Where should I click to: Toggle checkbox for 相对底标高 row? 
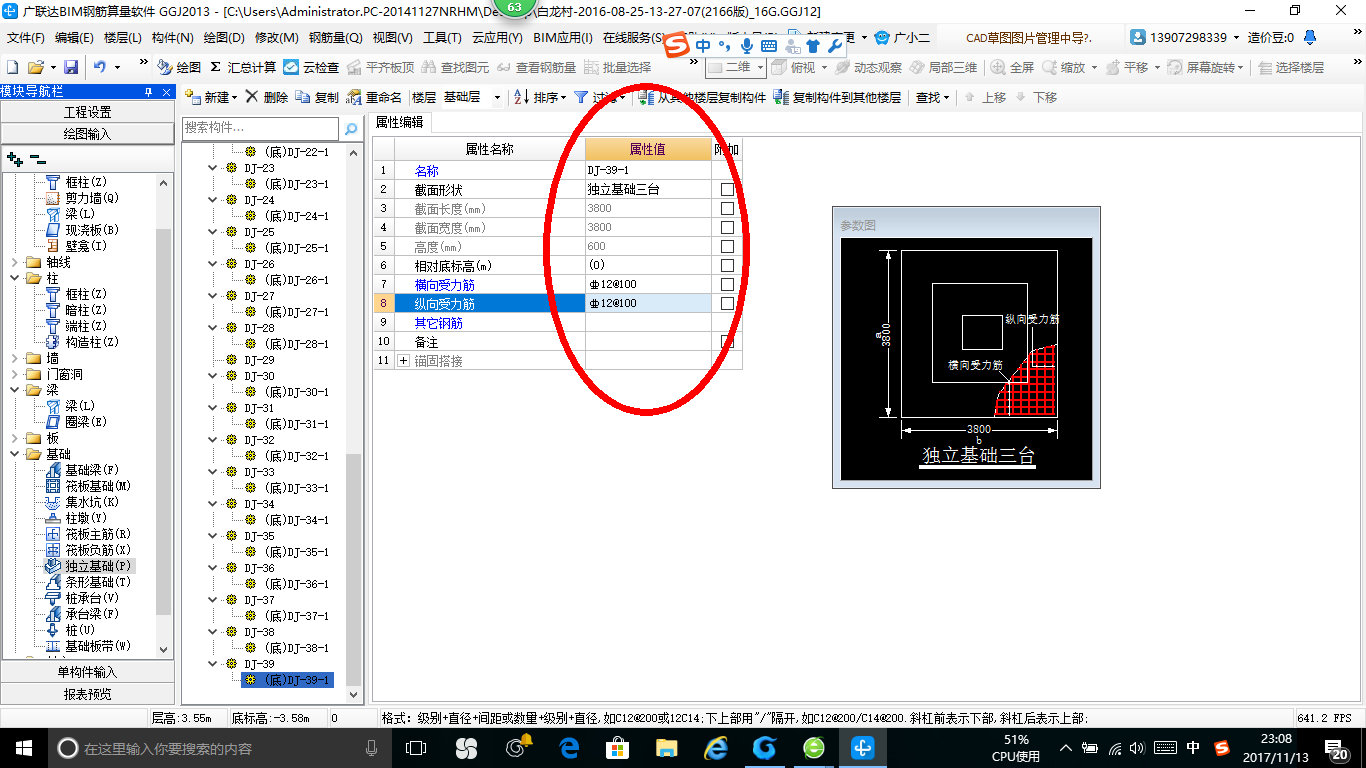(x=727, y=266)
